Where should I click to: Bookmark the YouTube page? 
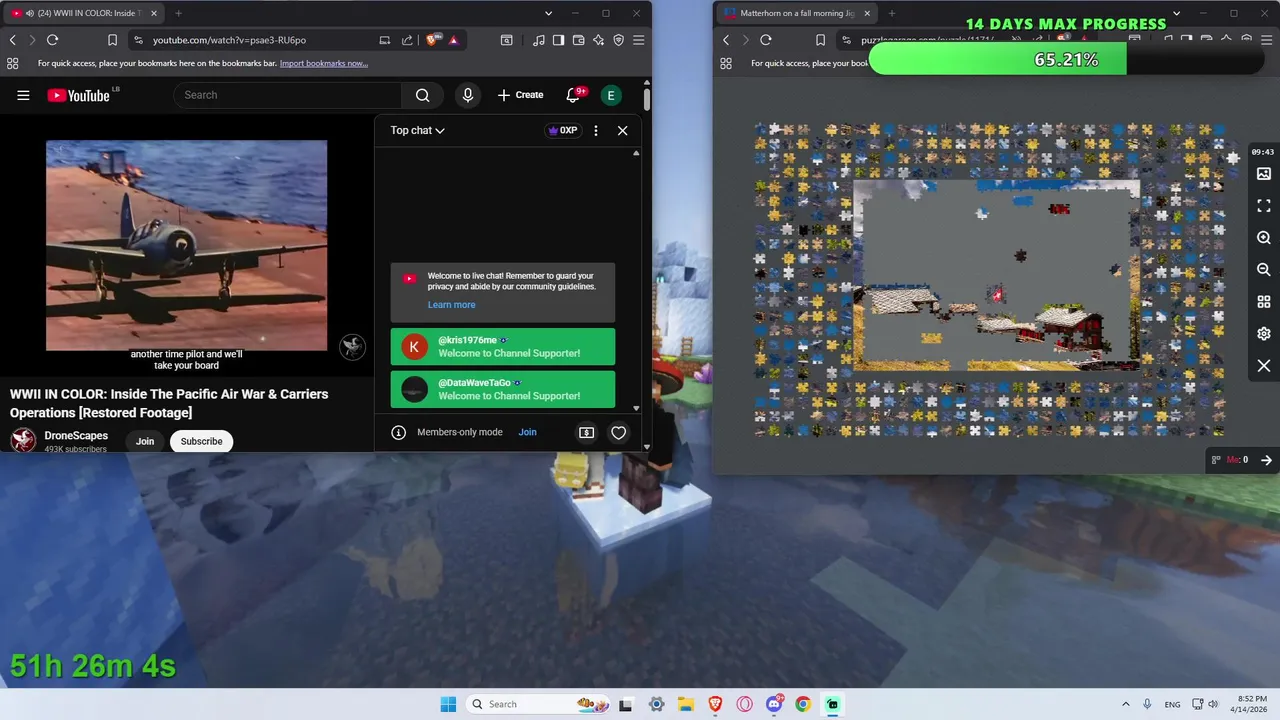(112, 40)
